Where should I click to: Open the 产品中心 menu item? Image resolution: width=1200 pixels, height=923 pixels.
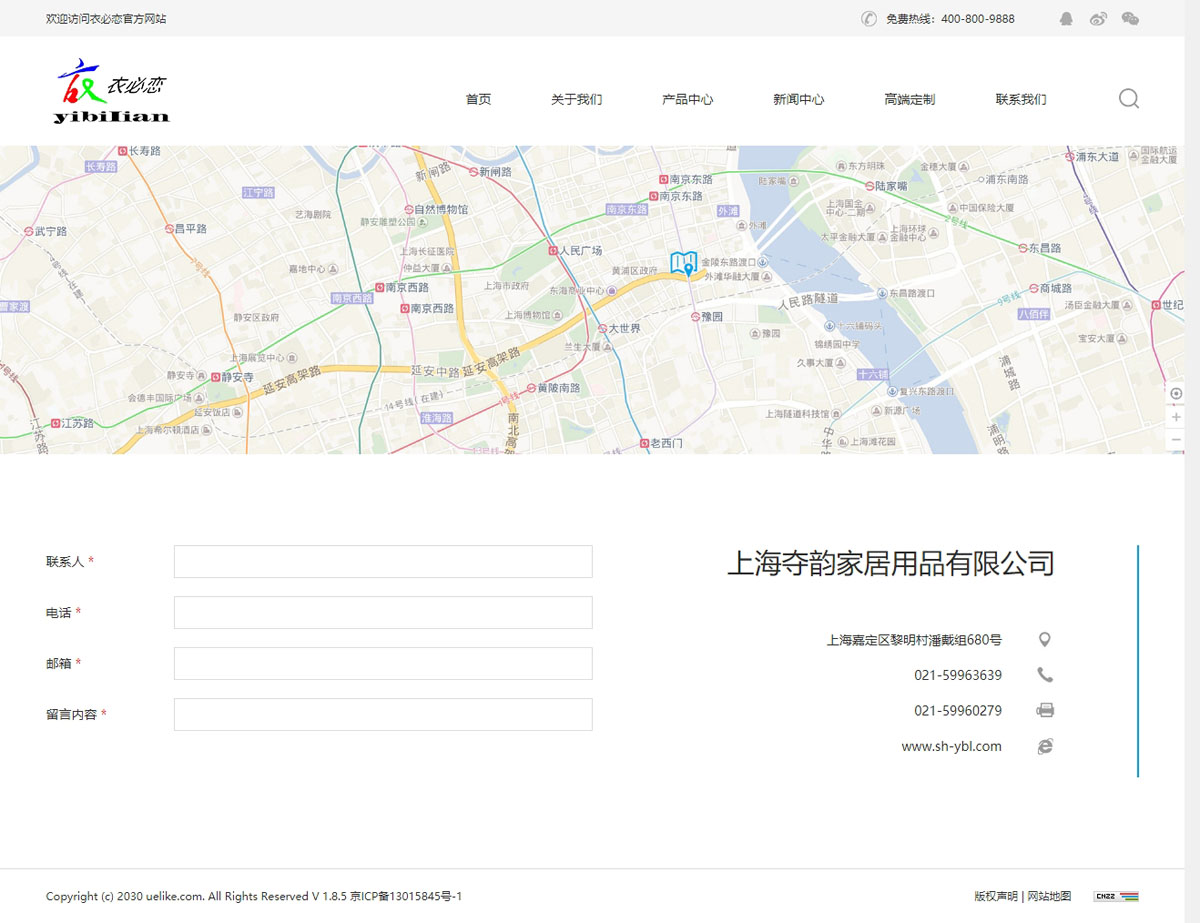pos(687,99)
